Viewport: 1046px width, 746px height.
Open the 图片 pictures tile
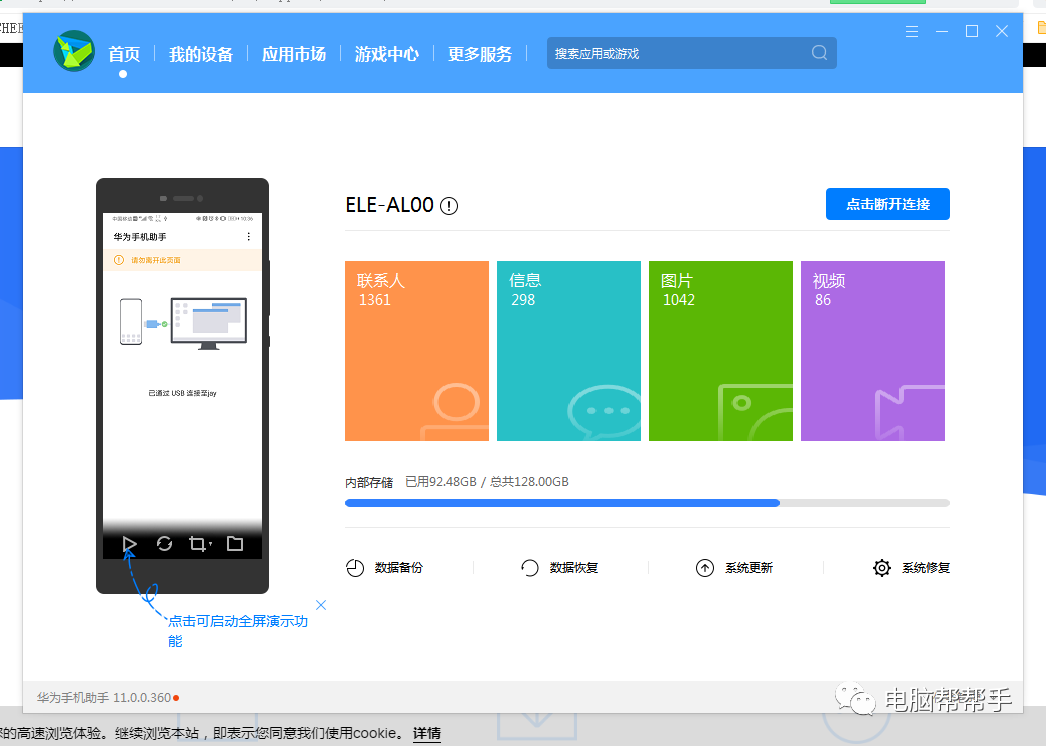coord(721,351)
